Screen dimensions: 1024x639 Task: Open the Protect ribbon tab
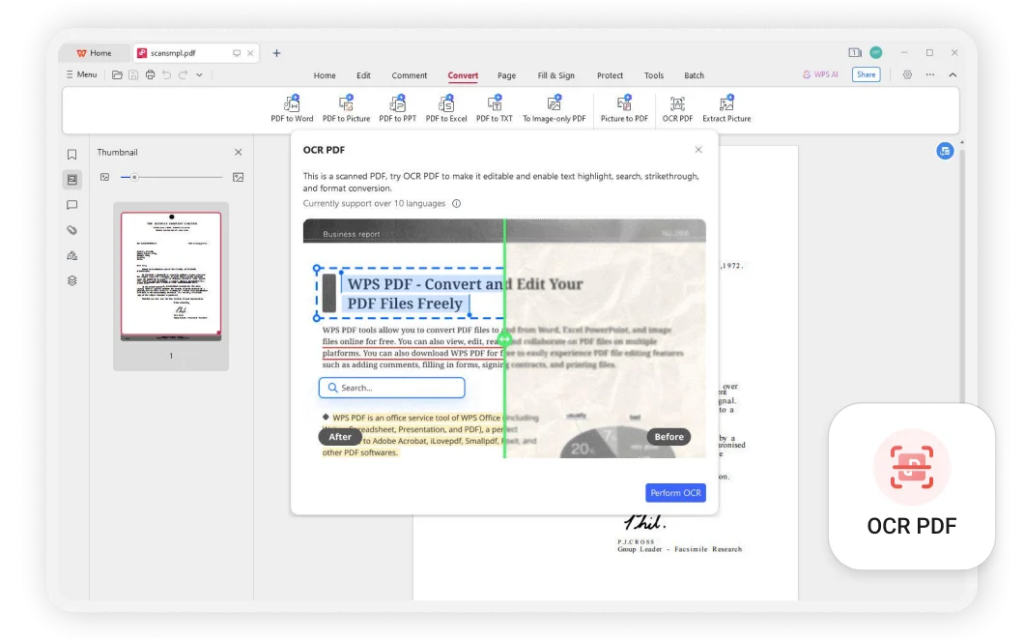tap(609, 75)
